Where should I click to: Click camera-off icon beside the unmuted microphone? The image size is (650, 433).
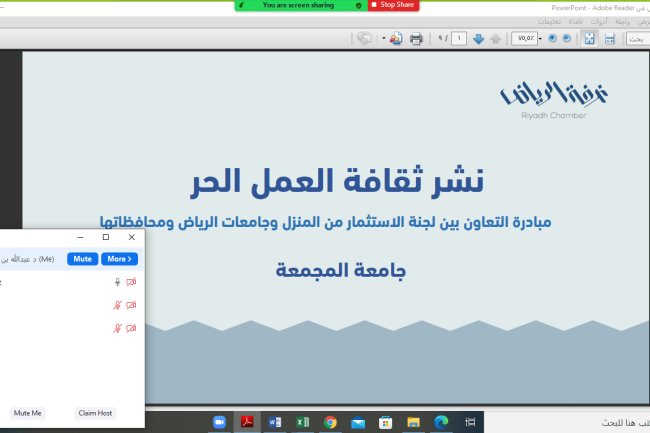[131, 282]
